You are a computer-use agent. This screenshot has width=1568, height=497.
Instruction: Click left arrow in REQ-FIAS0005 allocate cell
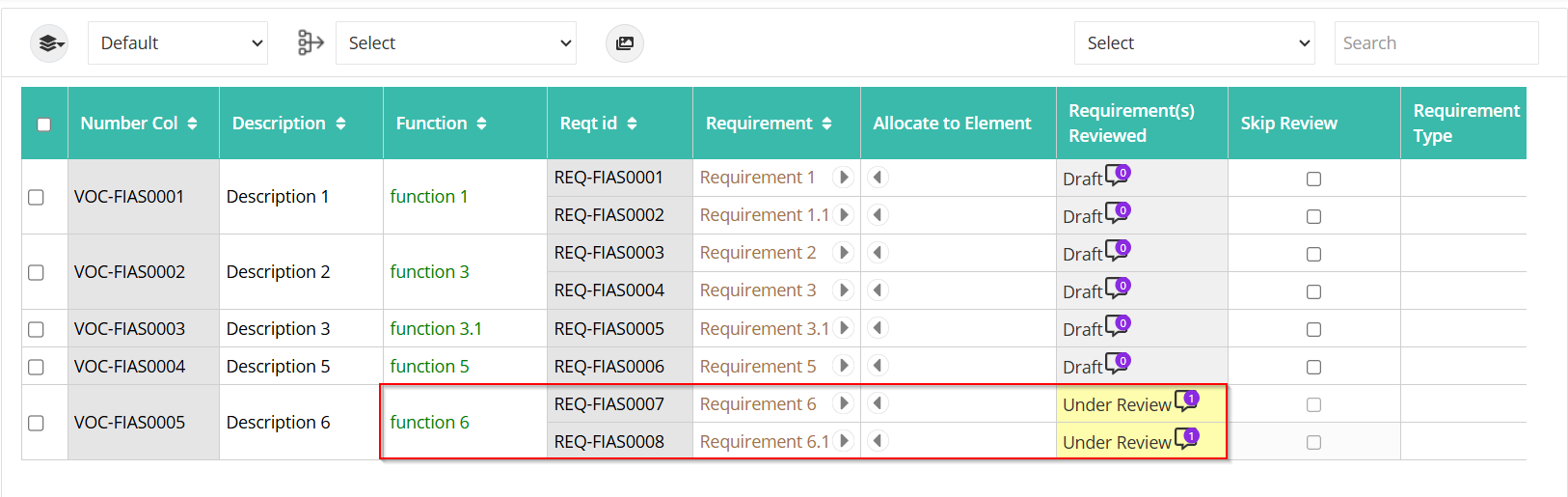tap(878, 328)
